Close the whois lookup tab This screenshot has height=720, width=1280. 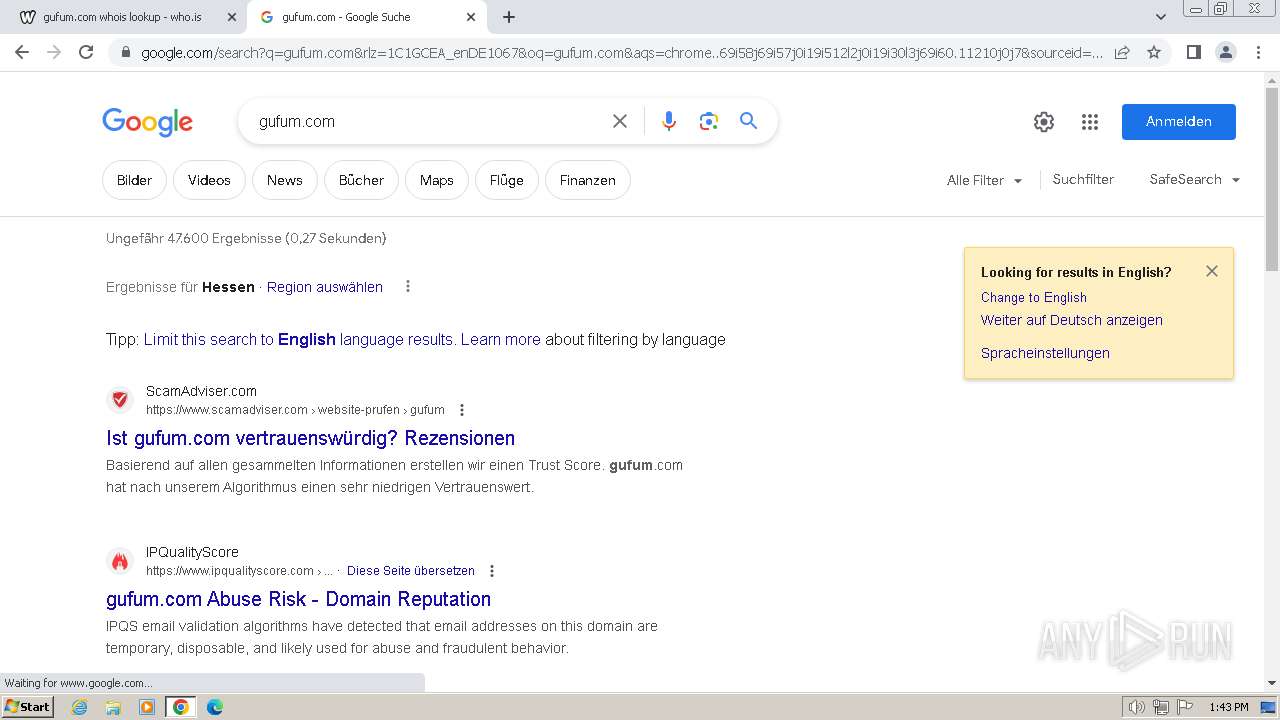point(232,17)
